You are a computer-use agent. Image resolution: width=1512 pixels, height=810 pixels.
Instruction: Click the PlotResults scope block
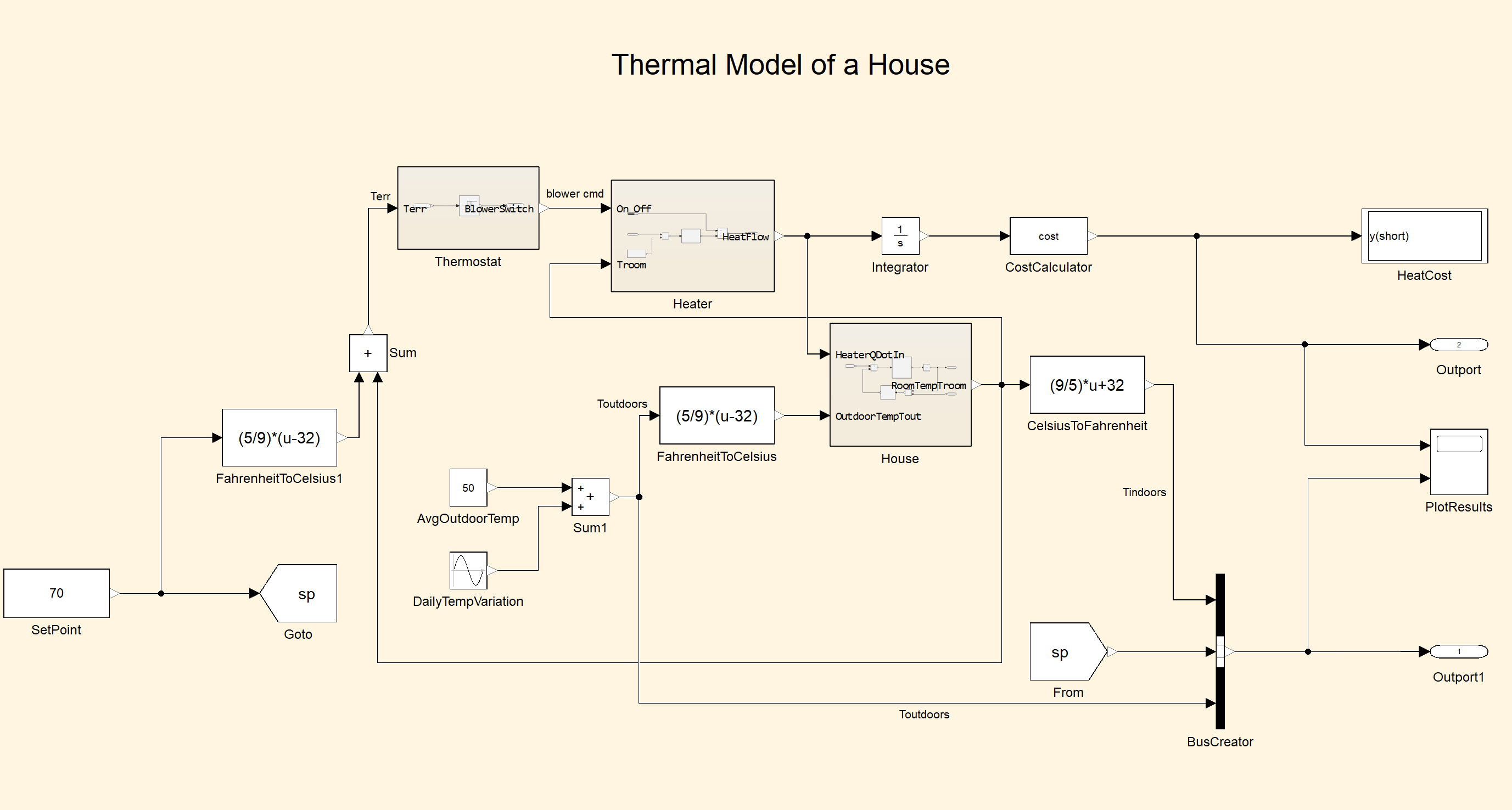click(x=1459, y=462)
